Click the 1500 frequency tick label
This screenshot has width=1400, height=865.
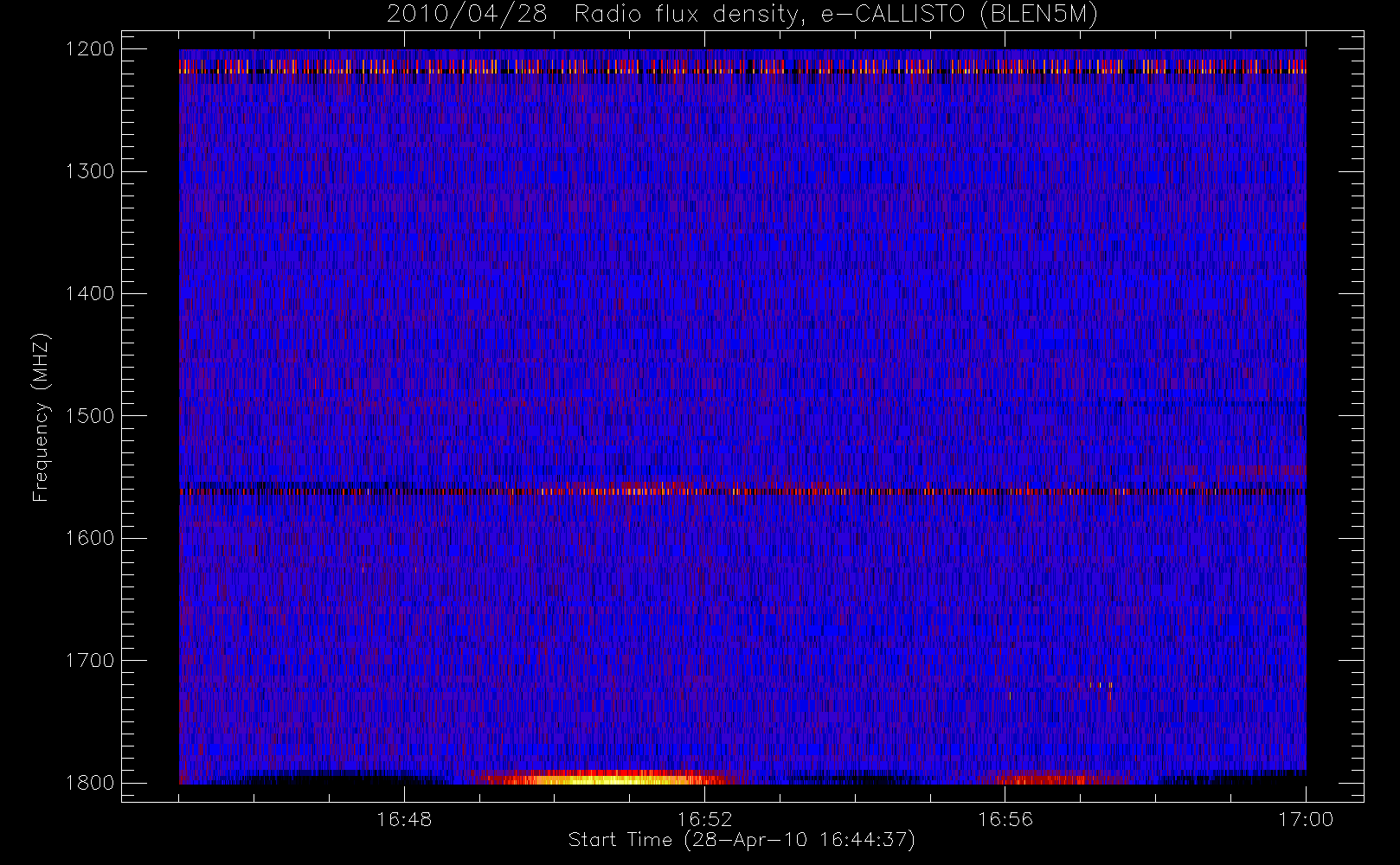tap(90, 415)
